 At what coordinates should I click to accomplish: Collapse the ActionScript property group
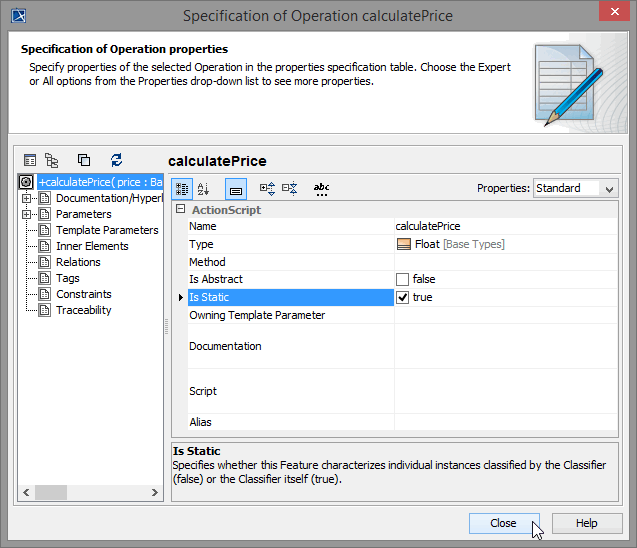point(181,210)
